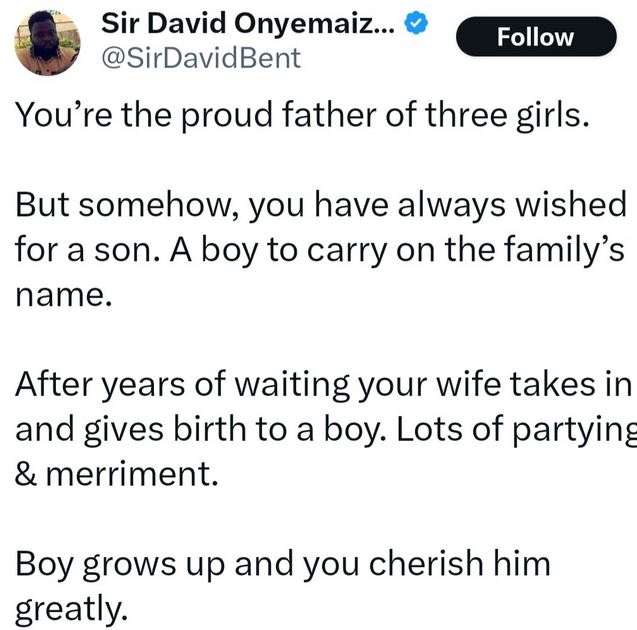The width and height of the screenshot is (637, 630).
Task: Click the word "partying" in the tweet
Action: point(575,431)
